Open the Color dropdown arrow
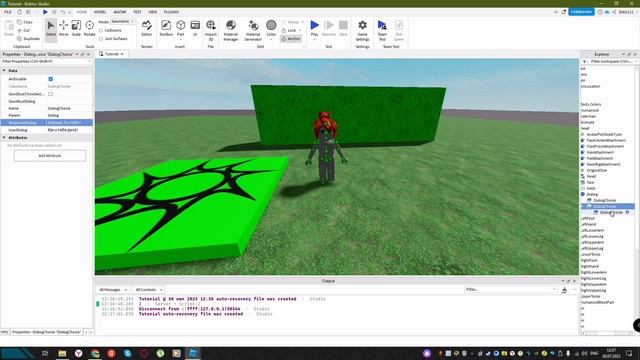 click(x=271, y=40)
